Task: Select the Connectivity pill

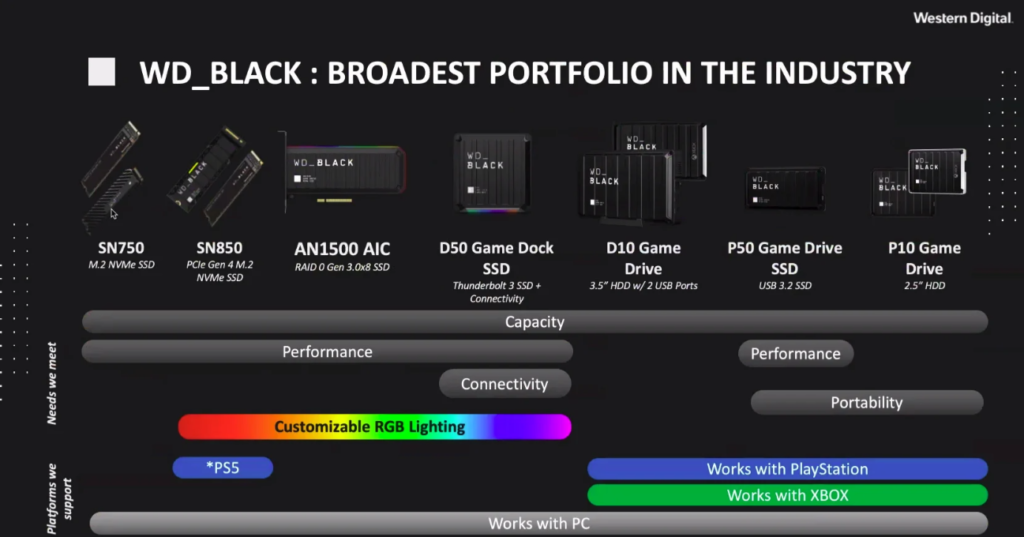Action: [505, 383]
